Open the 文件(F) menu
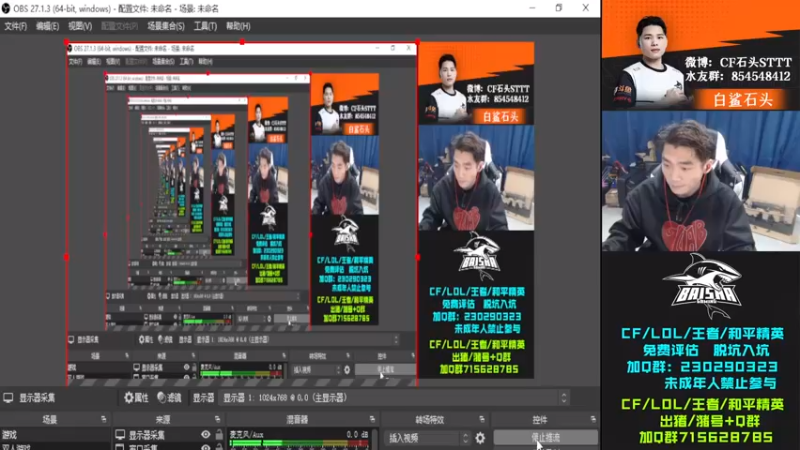The width and height of the screenshot is (800, 450). point(15,26)
